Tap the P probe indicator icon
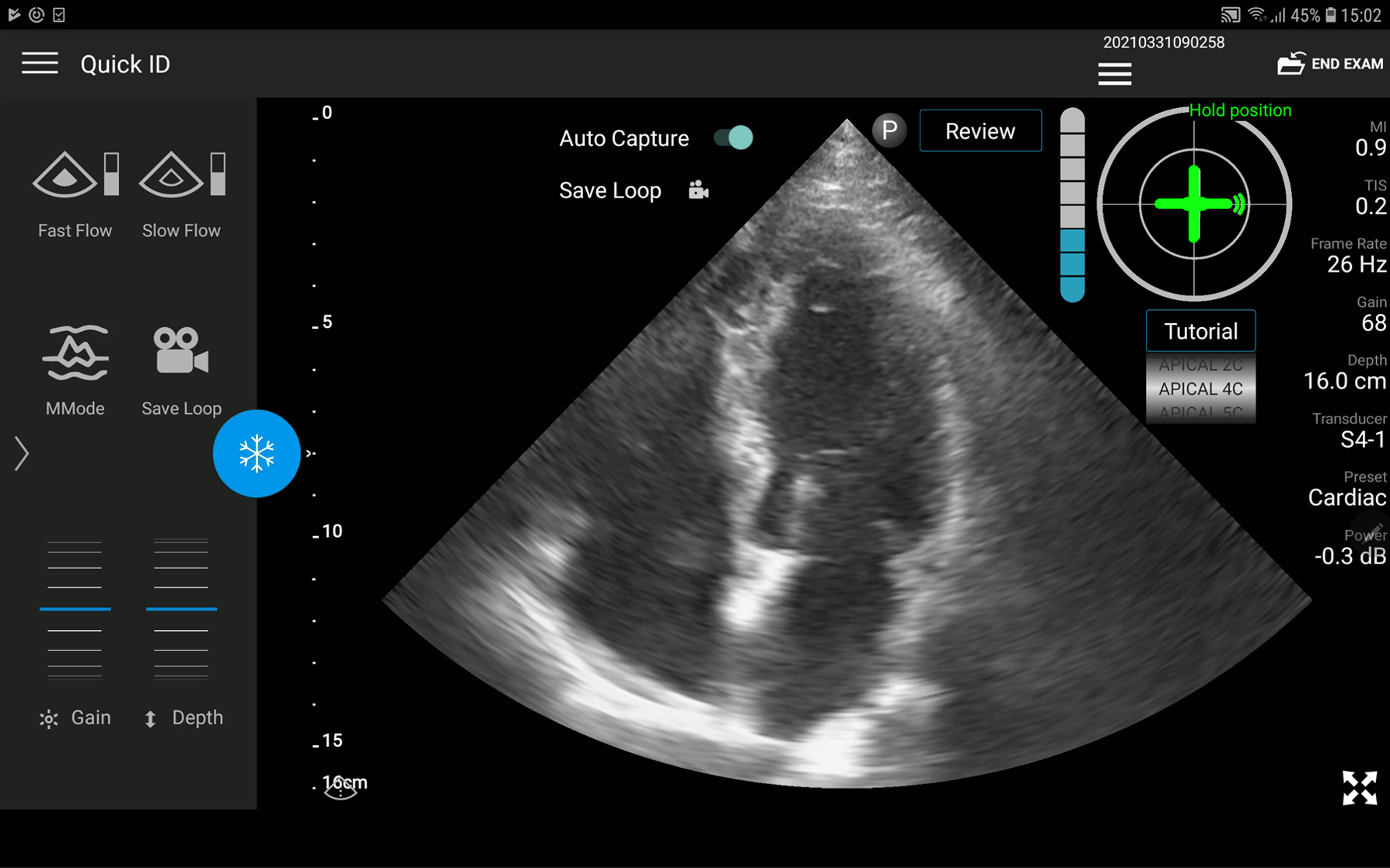Image resolution: width=1390 pixels, height=868 pixels. point(889,131)
